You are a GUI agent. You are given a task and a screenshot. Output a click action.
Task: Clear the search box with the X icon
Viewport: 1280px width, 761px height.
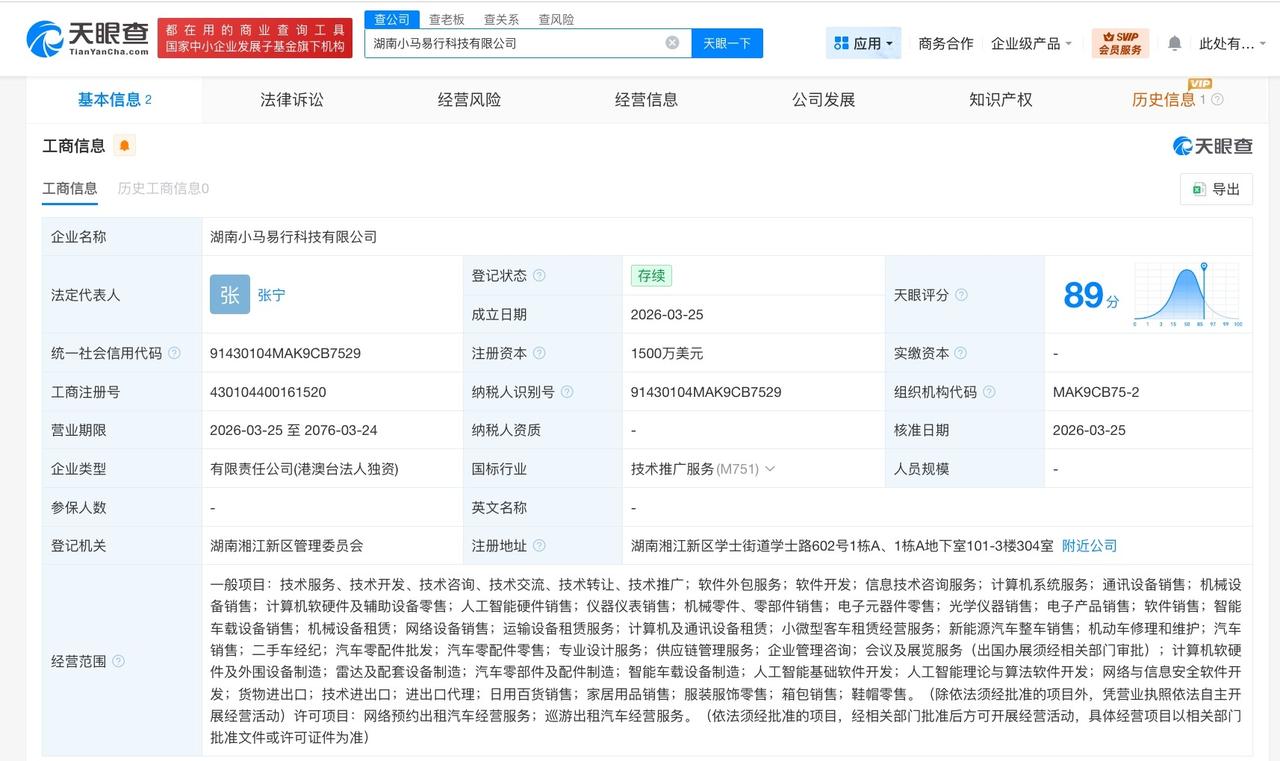click(673, 42)
